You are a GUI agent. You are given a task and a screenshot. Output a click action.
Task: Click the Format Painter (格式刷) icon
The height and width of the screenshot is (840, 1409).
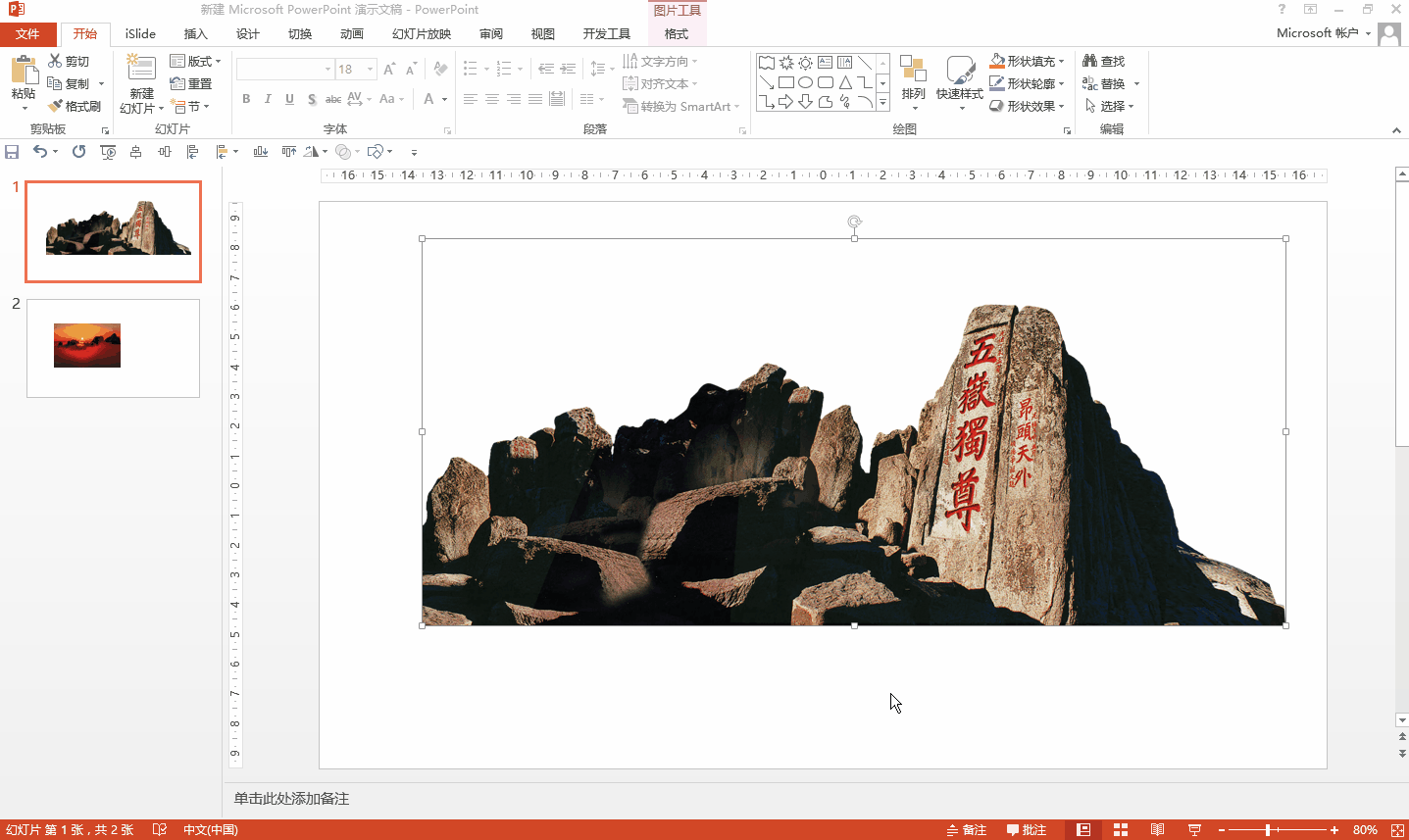pos(56,106)
